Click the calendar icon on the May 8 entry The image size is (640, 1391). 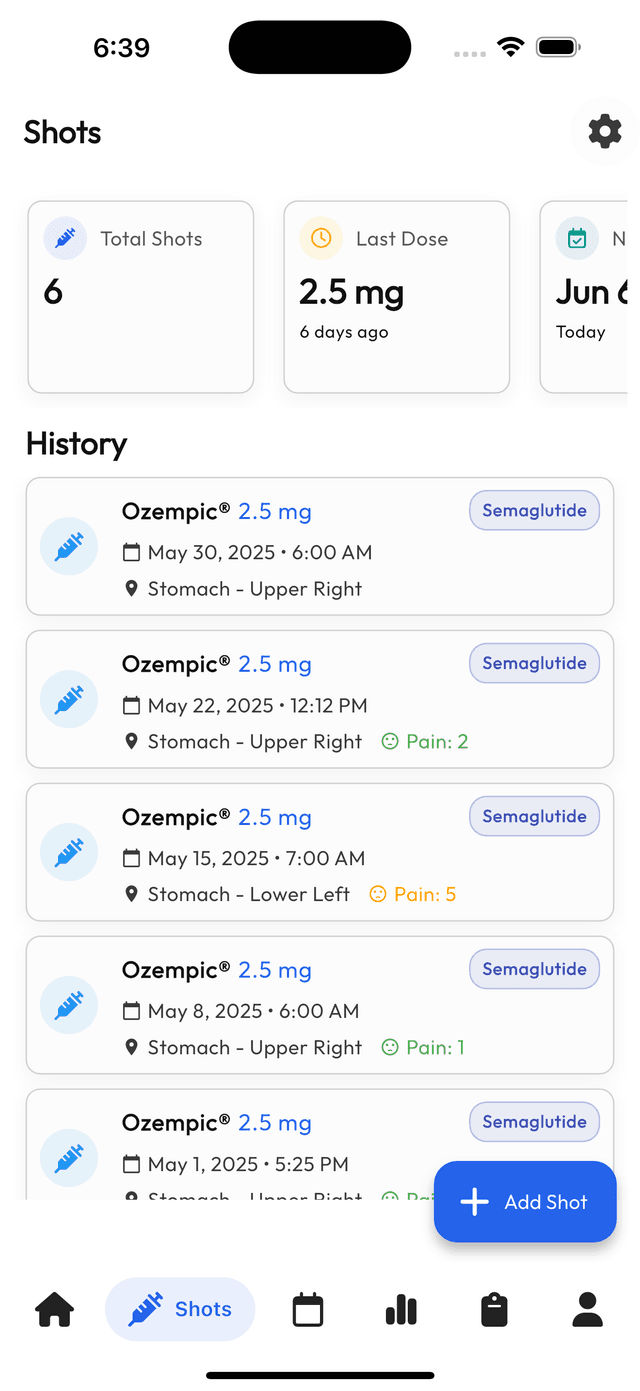(x=131, y=1011)
